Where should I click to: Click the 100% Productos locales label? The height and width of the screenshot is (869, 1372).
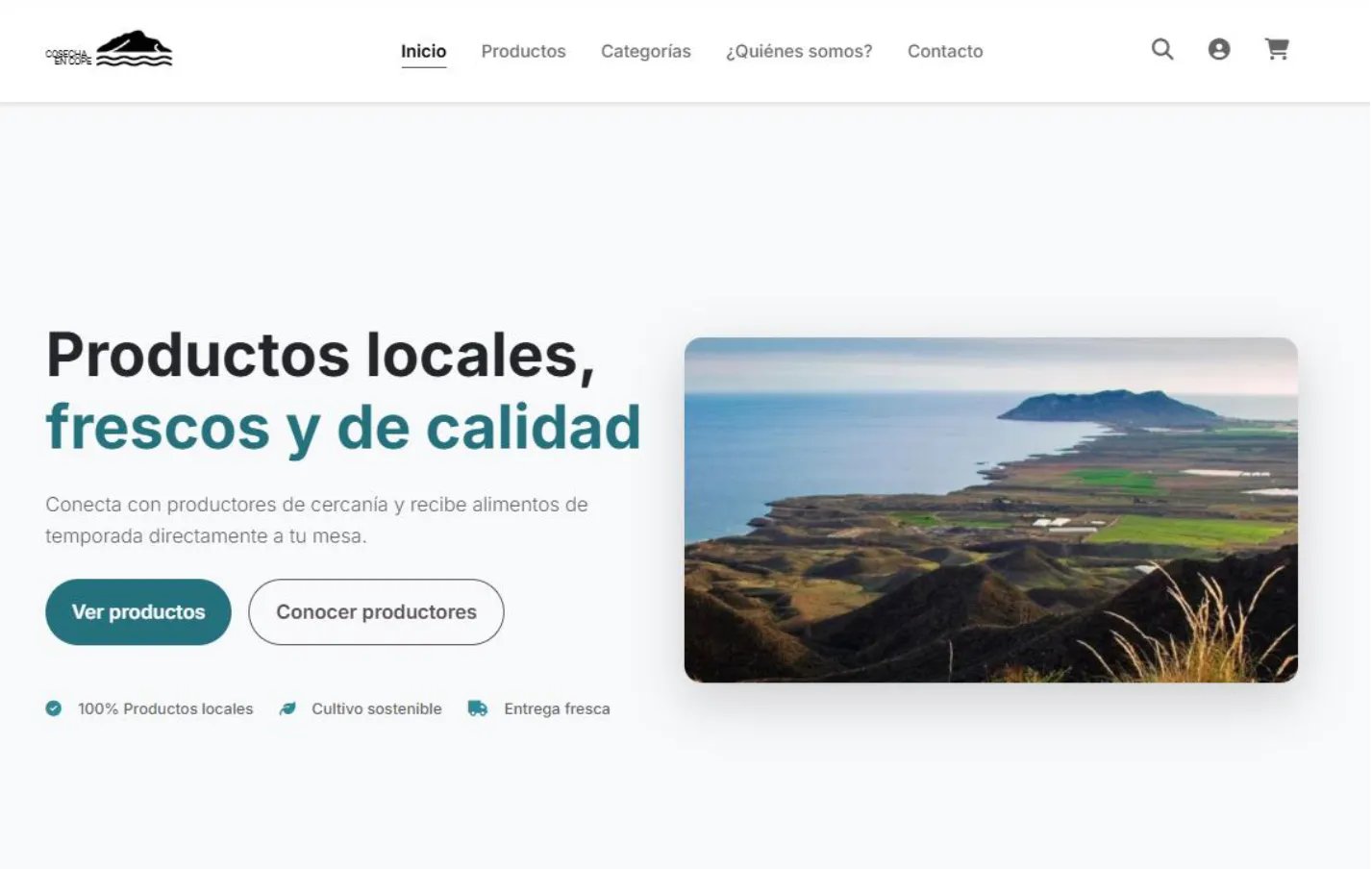pyautogui.click(x=164, y=708)
